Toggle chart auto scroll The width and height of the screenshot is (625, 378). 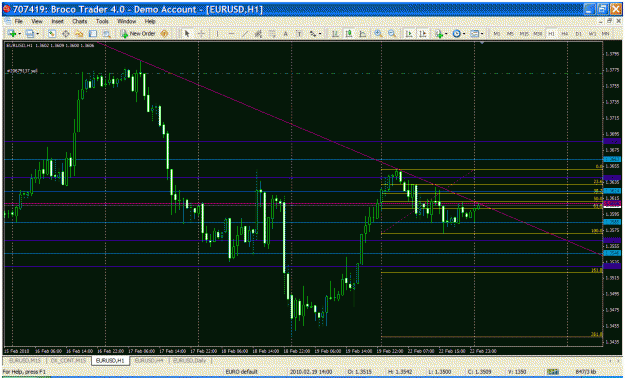pos(409,34)
